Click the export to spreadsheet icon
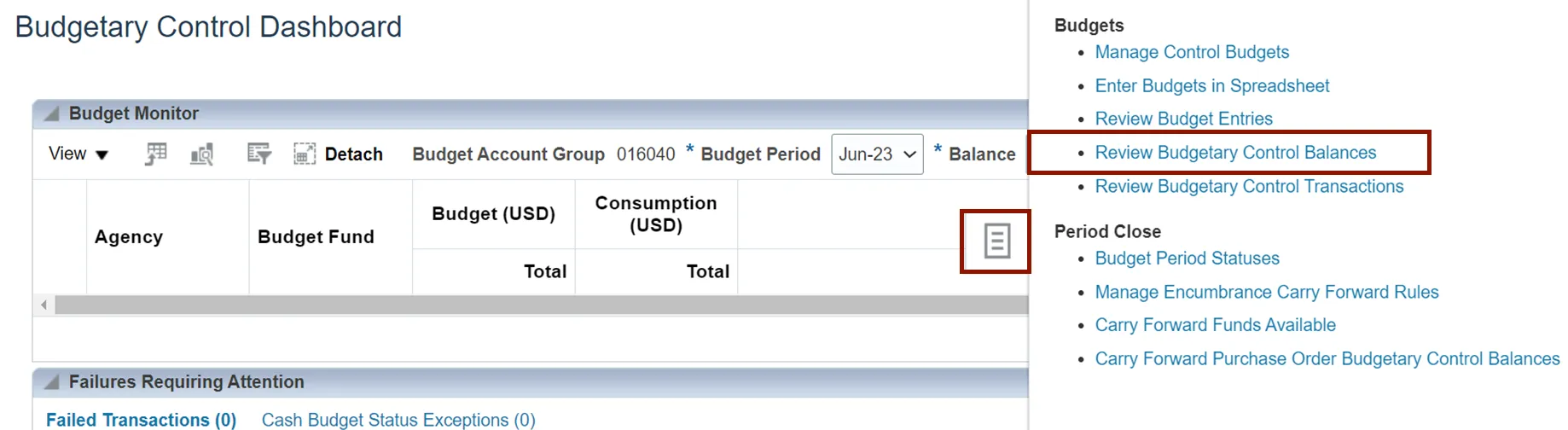This screenshot has width=1568, height=430. [x=156, y=154]
